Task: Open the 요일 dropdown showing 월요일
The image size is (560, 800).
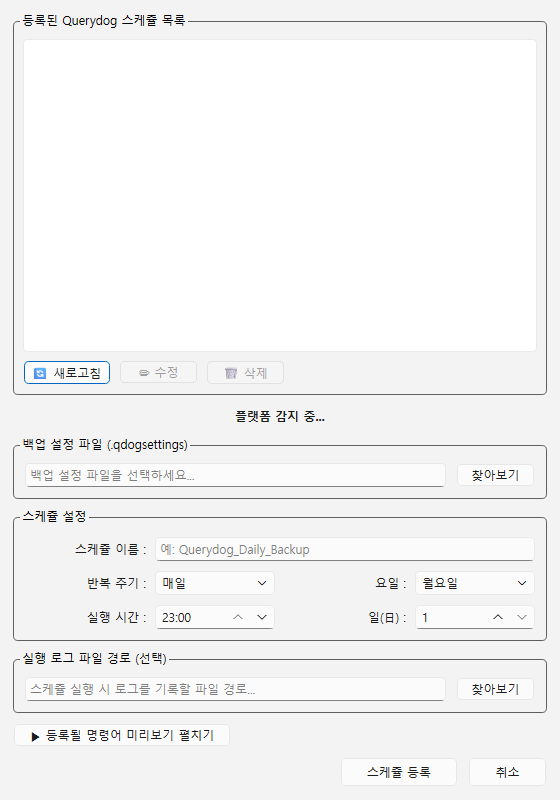Action: [x=475, y=583]
